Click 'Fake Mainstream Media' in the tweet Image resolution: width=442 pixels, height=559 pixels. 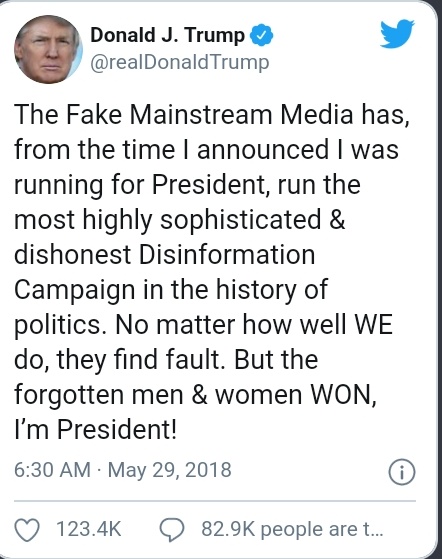(208, 114)
